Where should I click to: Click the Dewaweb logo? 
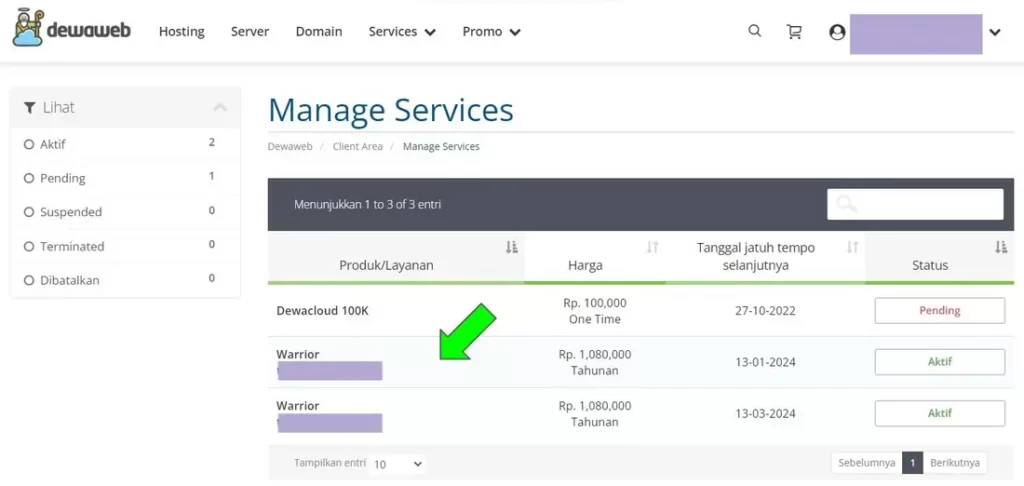(x=72, y=29)
